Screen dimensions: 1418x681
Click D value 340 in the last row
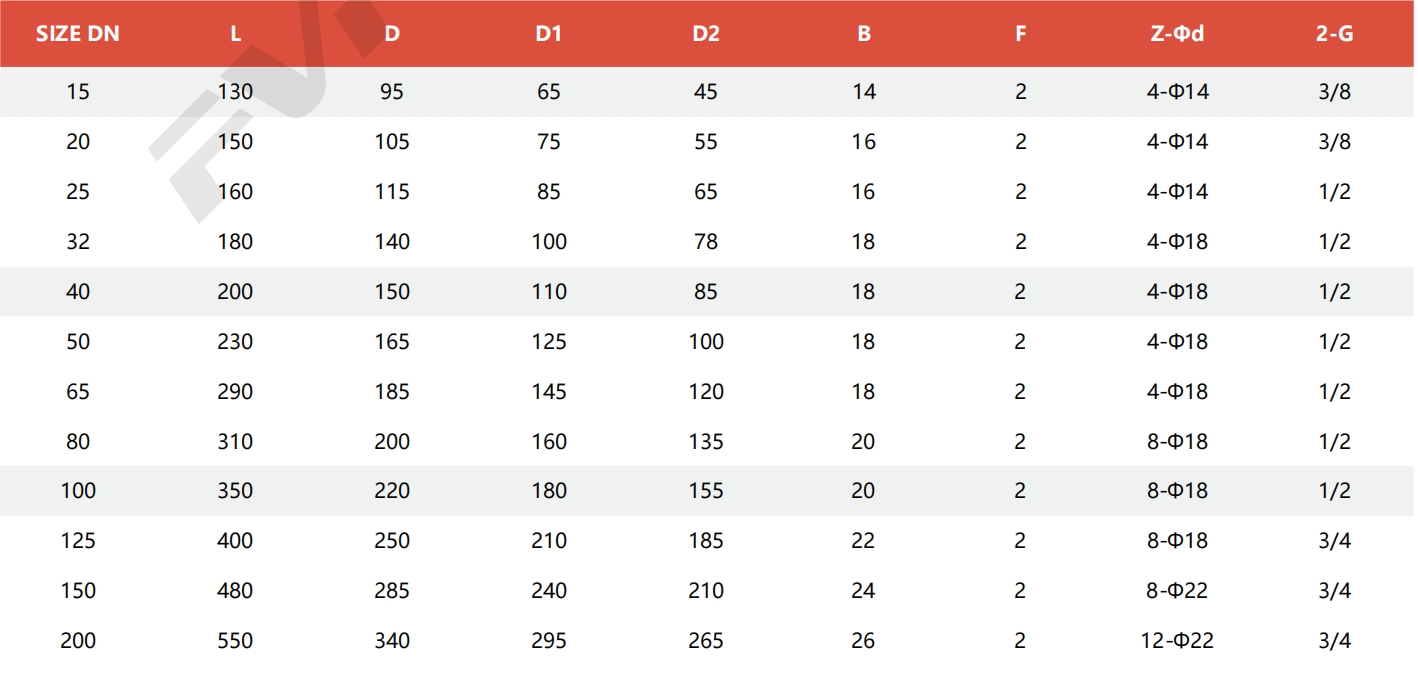392,640
